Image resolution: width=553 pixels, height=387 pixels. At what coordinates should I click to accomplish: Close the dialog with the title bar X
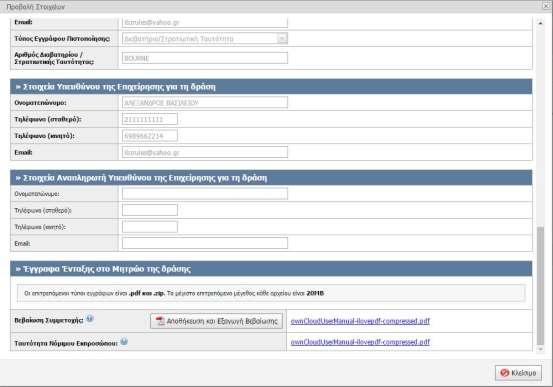click(x=546, y=6)
